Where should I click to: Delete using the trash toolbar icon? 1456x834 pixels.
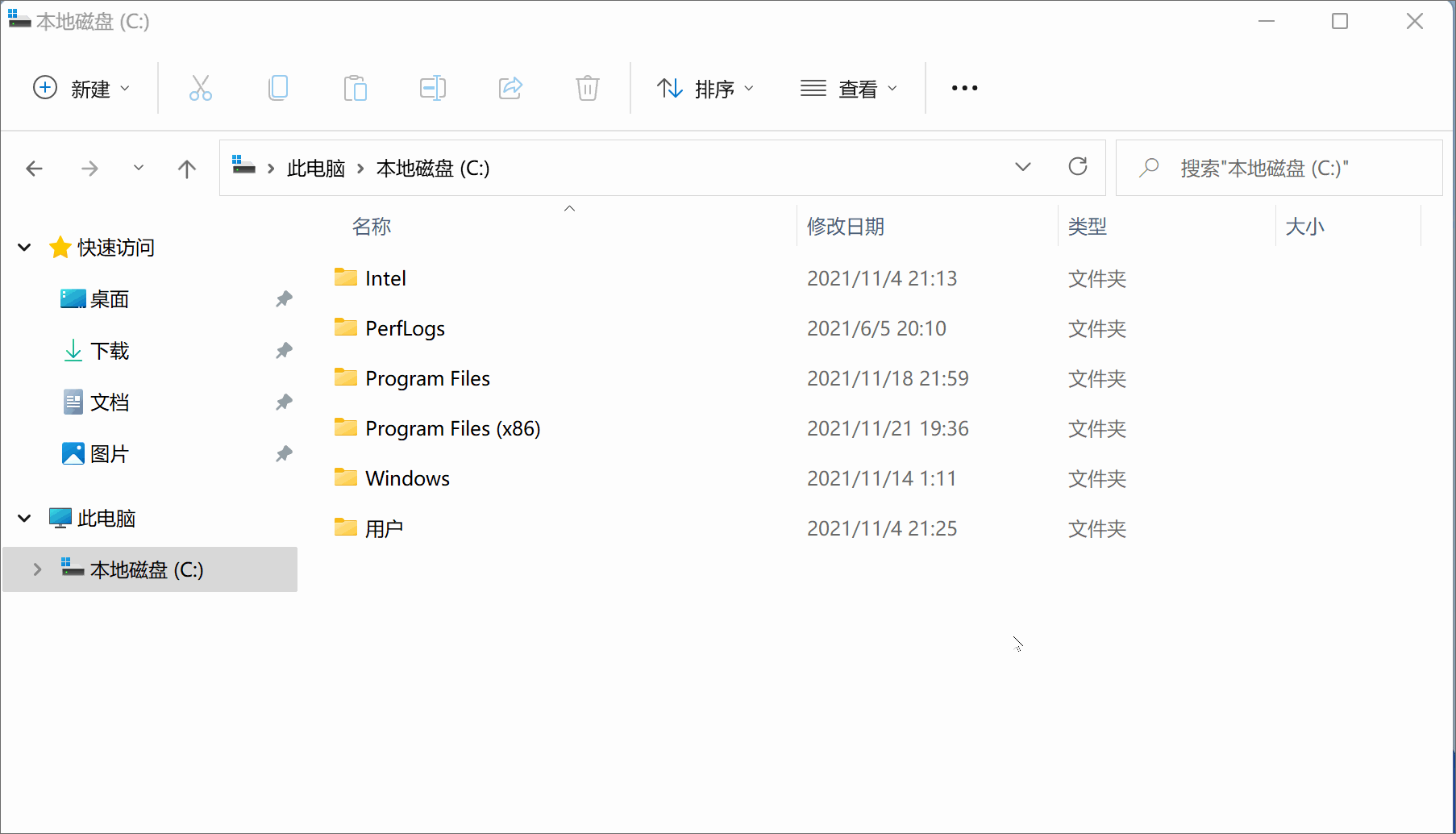pos(588,88)
